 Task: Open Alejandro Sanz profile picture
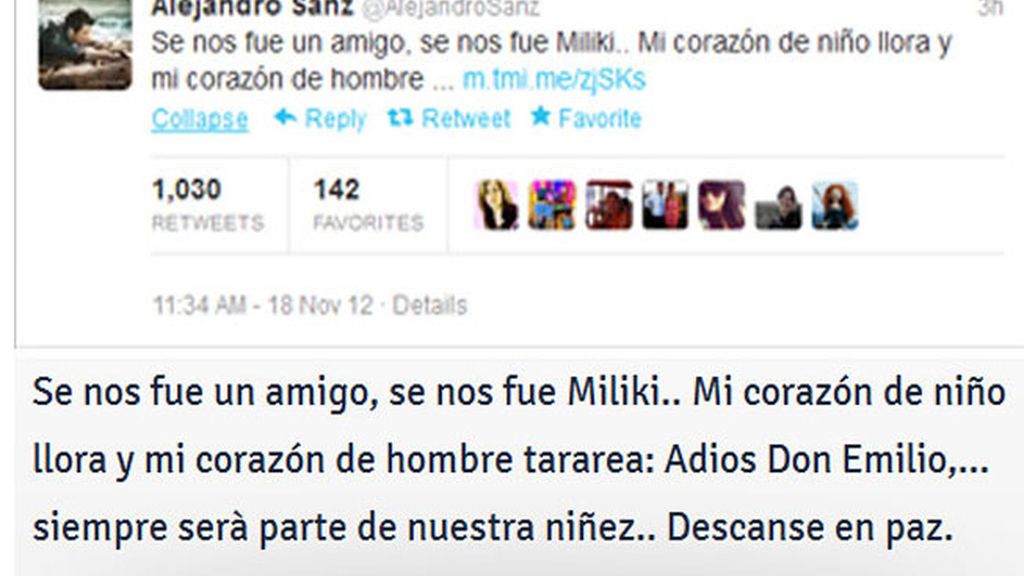point(85,44)
